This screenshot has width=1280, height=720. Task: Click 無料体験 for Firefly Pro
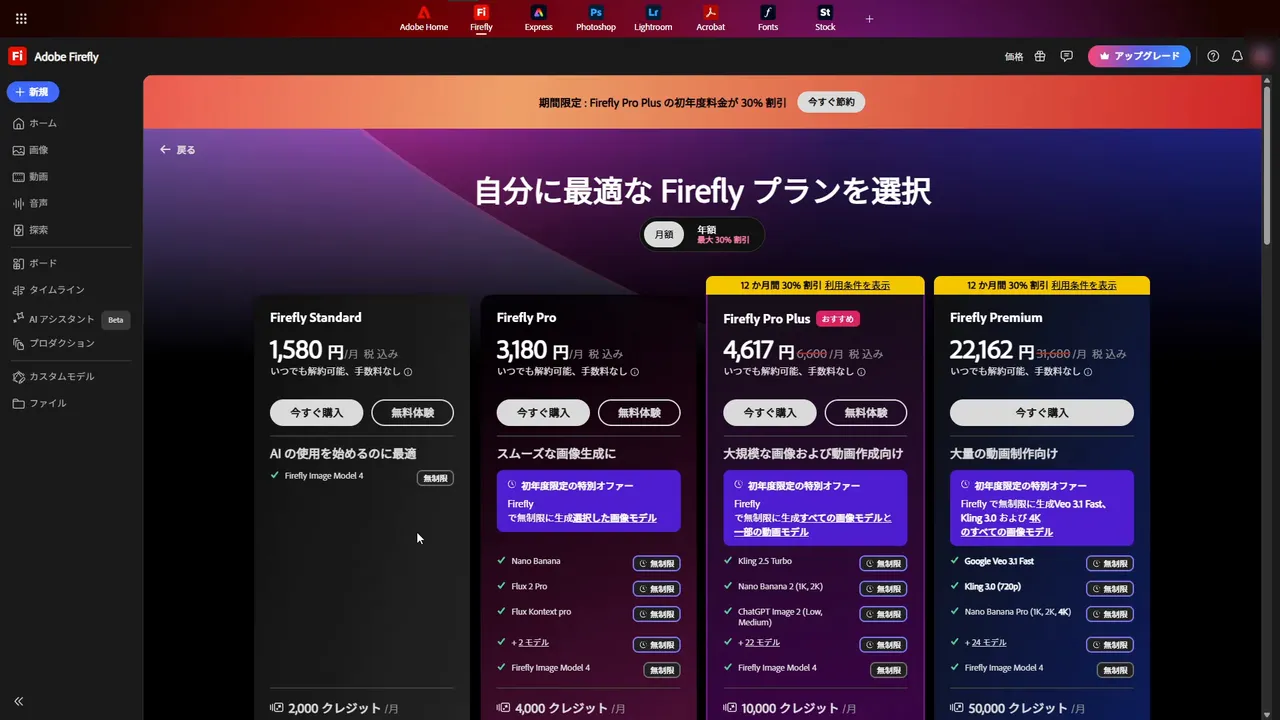coord(639,412)
